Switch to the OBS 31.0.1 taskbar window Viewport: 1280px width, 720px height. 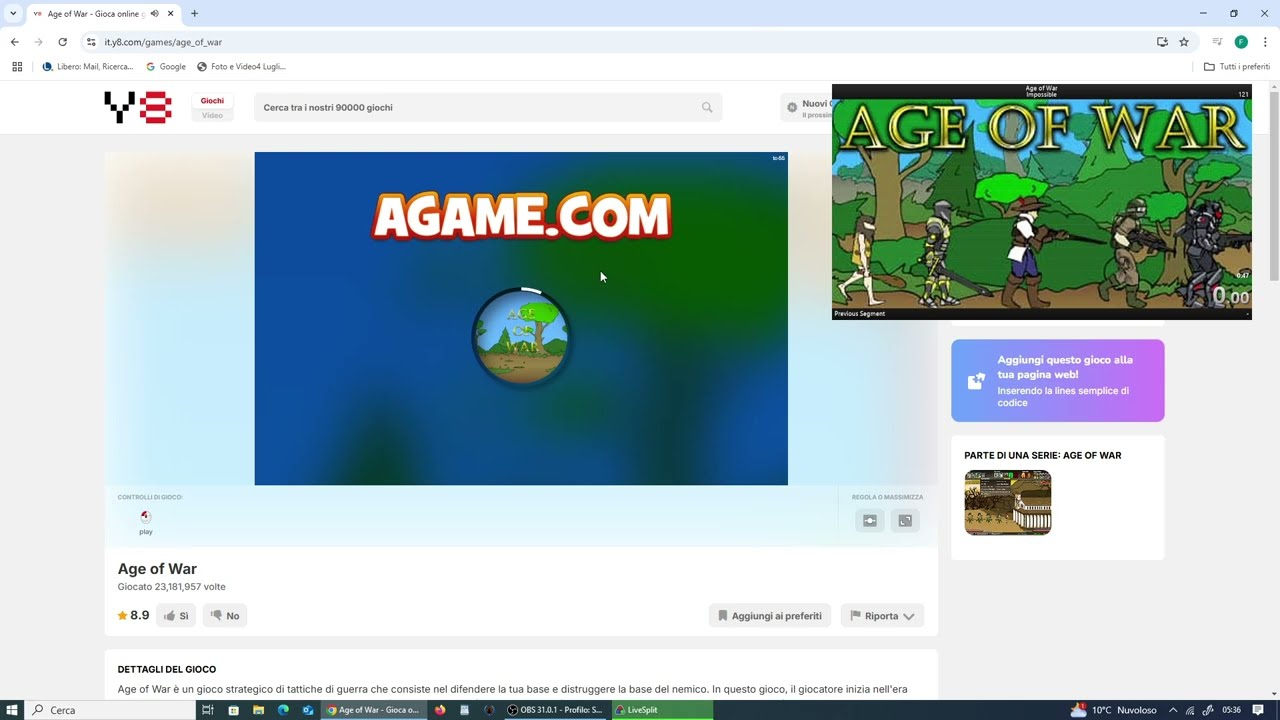pos(556,710)
